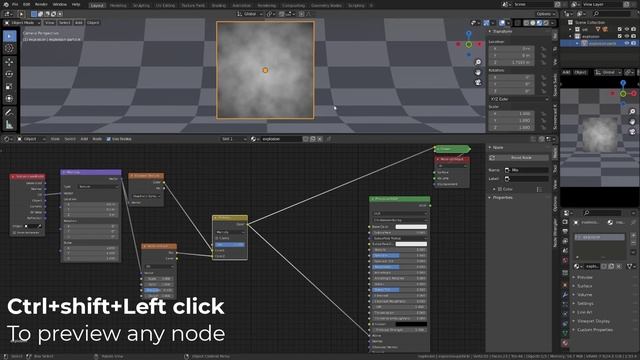Select the Cursor tool in viewport toolbar

tap(9, 48)
